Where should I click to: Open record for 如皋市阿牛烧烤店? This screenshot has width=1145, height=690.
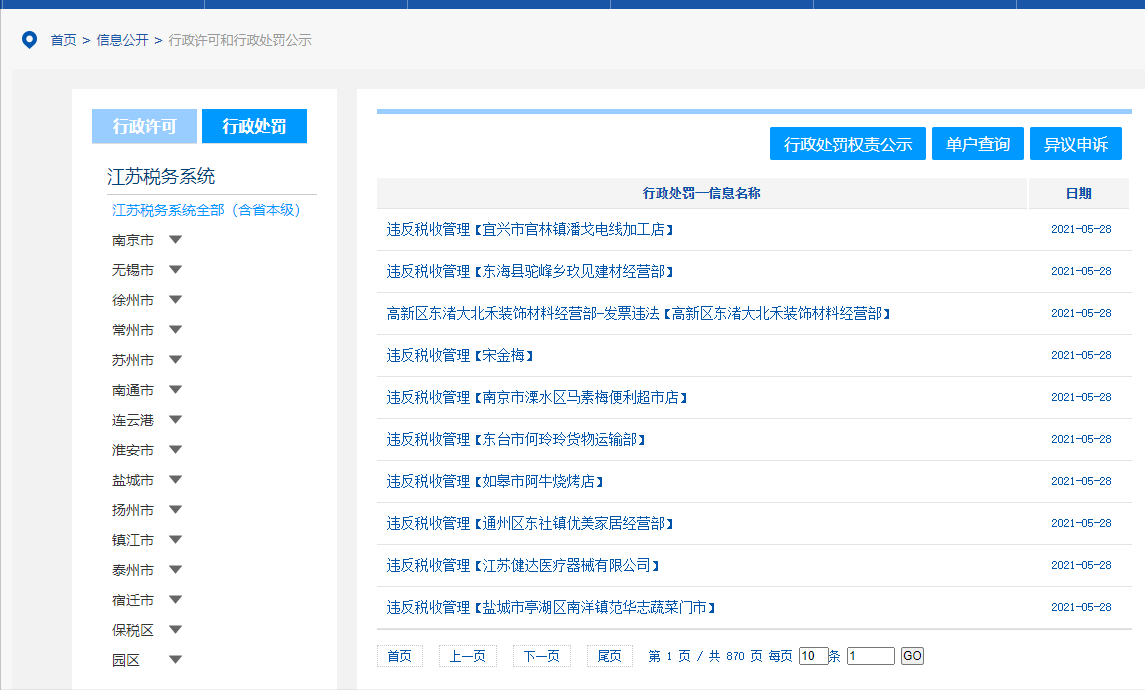tap(494, 482)
